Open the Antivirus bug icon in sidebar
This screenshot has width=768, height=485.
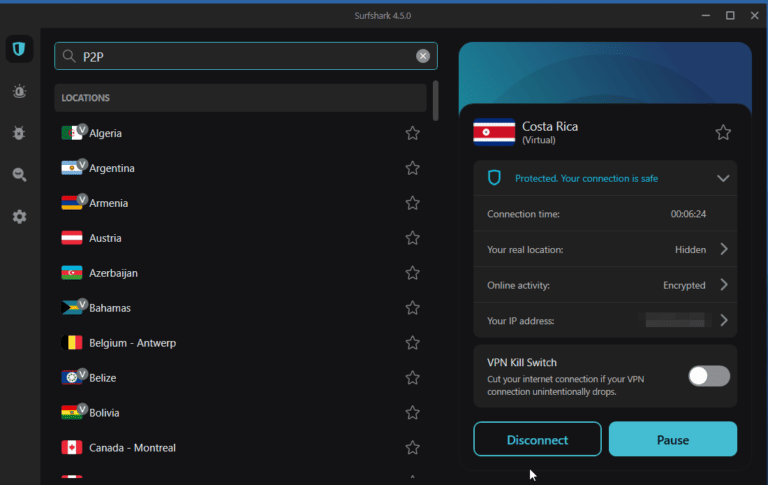click(19, 133)
